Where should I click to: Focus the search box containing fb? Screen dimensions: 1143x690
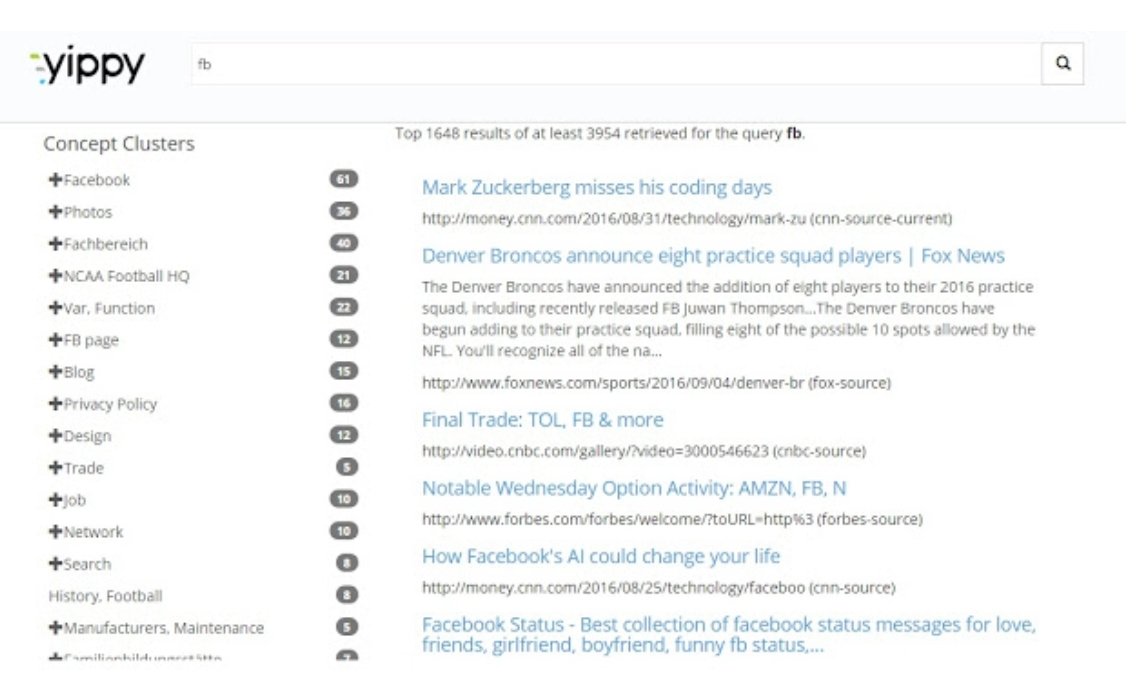coord(616,63)
